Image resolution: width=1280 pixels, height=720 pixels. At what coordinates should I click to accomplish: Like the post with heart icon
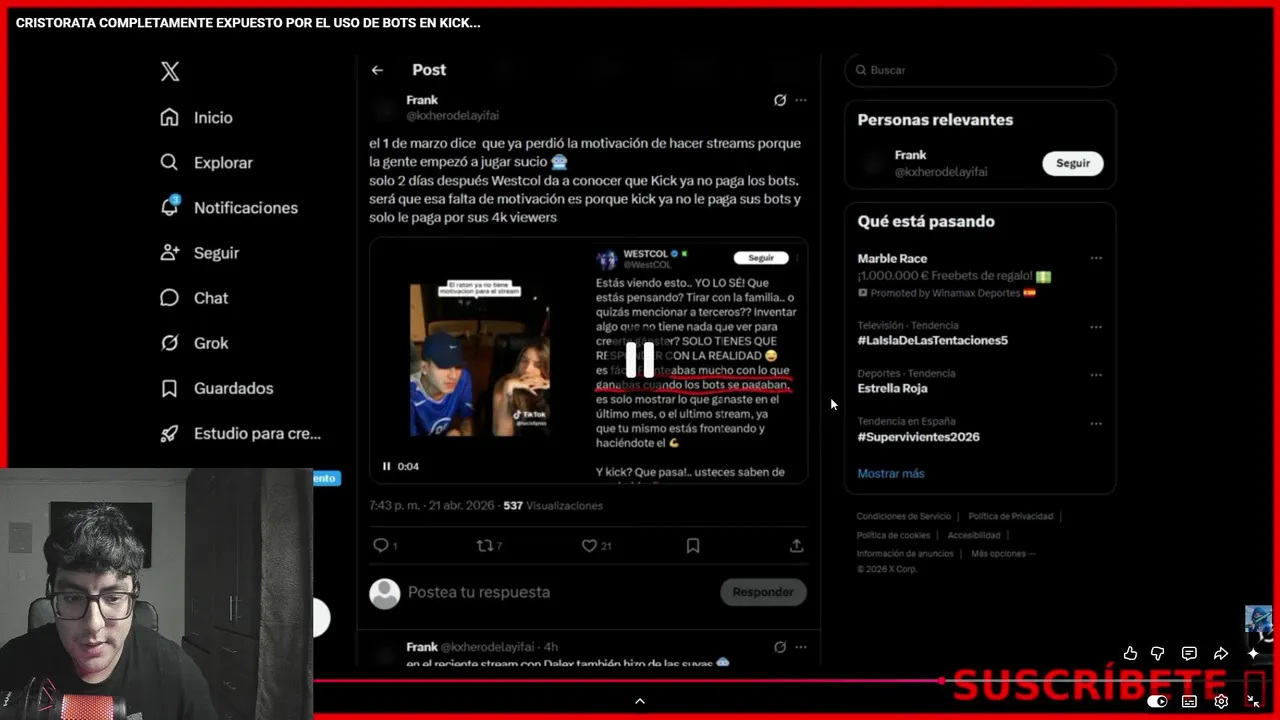tap(590, 545)
